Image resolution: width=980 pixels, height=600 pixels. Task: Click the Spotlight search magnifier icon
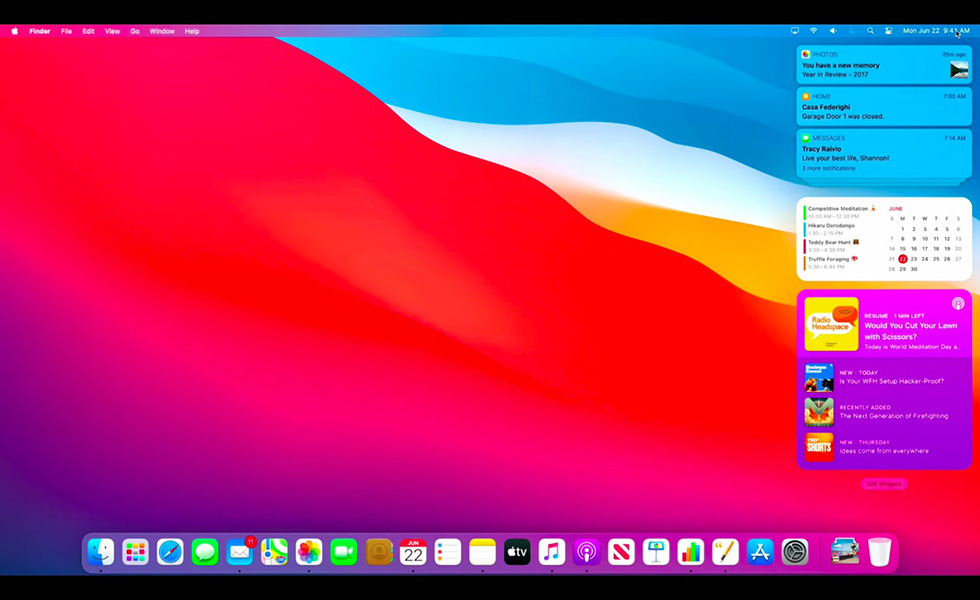click(870, 31)
